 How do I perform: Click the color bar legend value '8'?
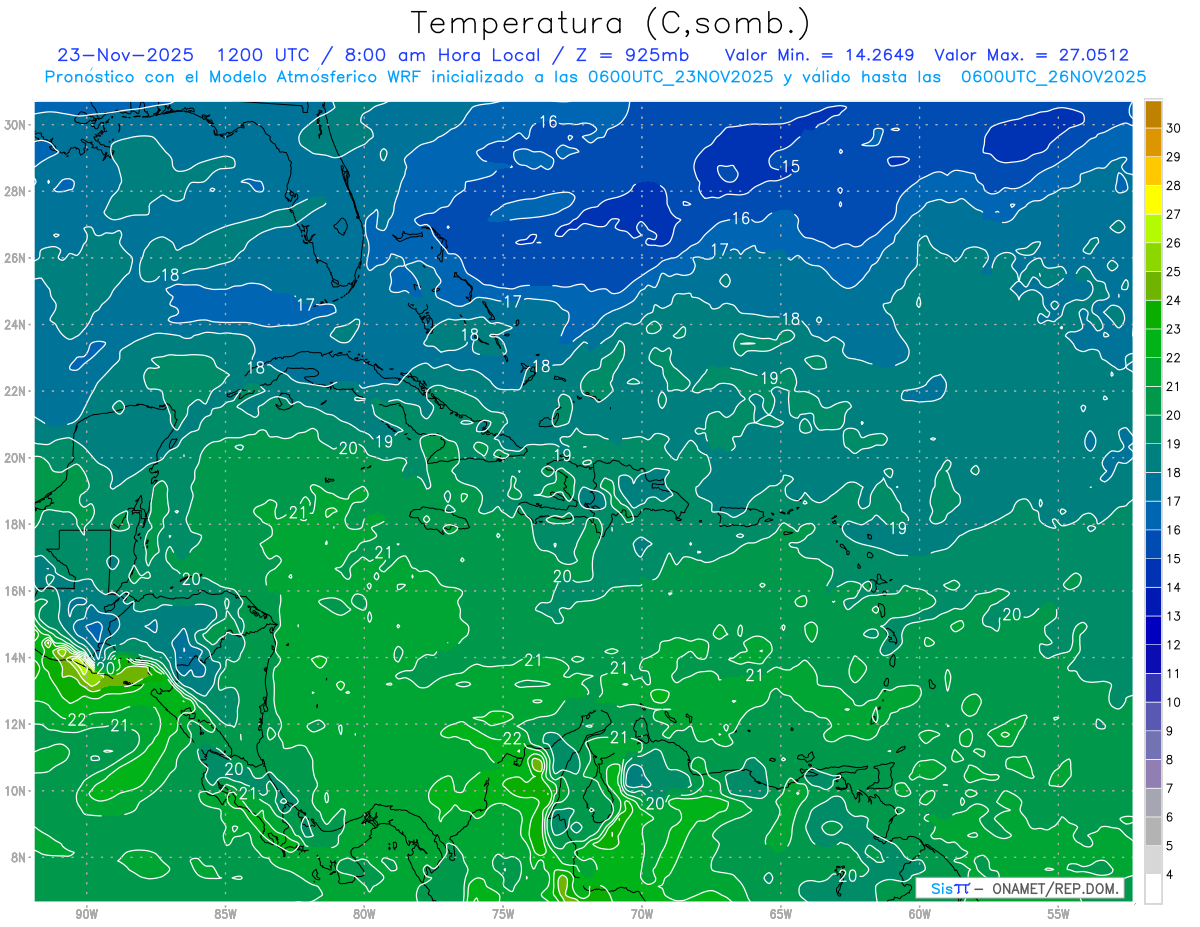[1169, 760]
